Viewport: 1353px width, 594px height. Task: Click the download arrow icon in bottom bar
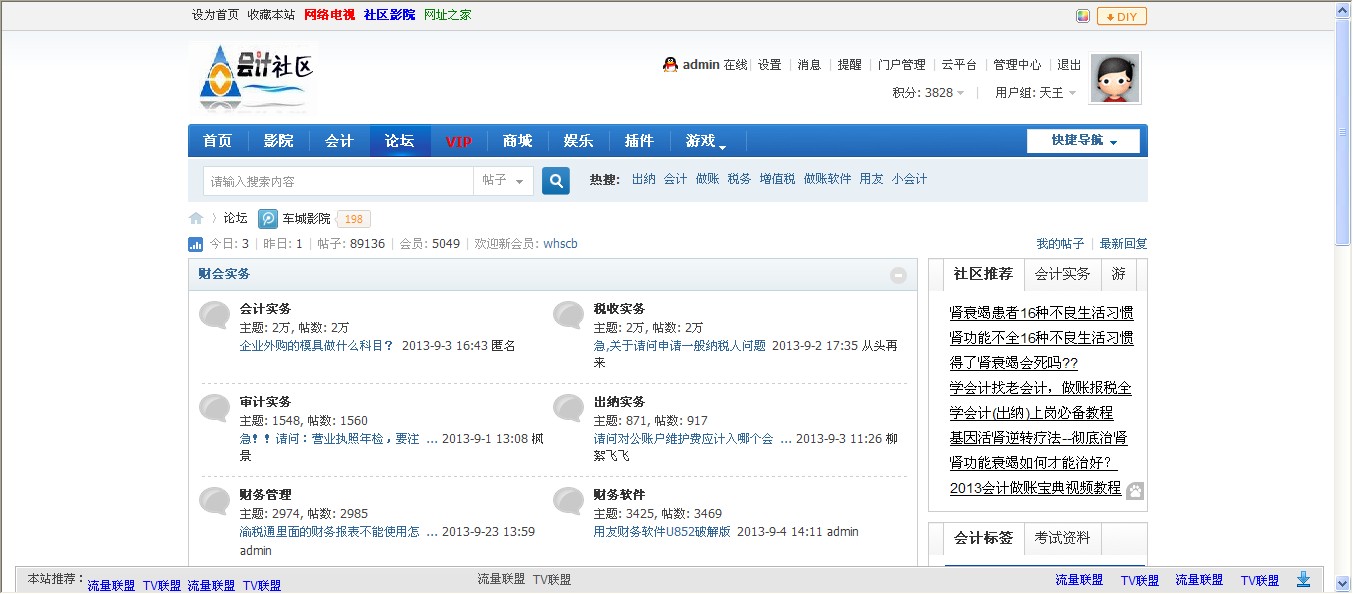(x=1303, y=579)
